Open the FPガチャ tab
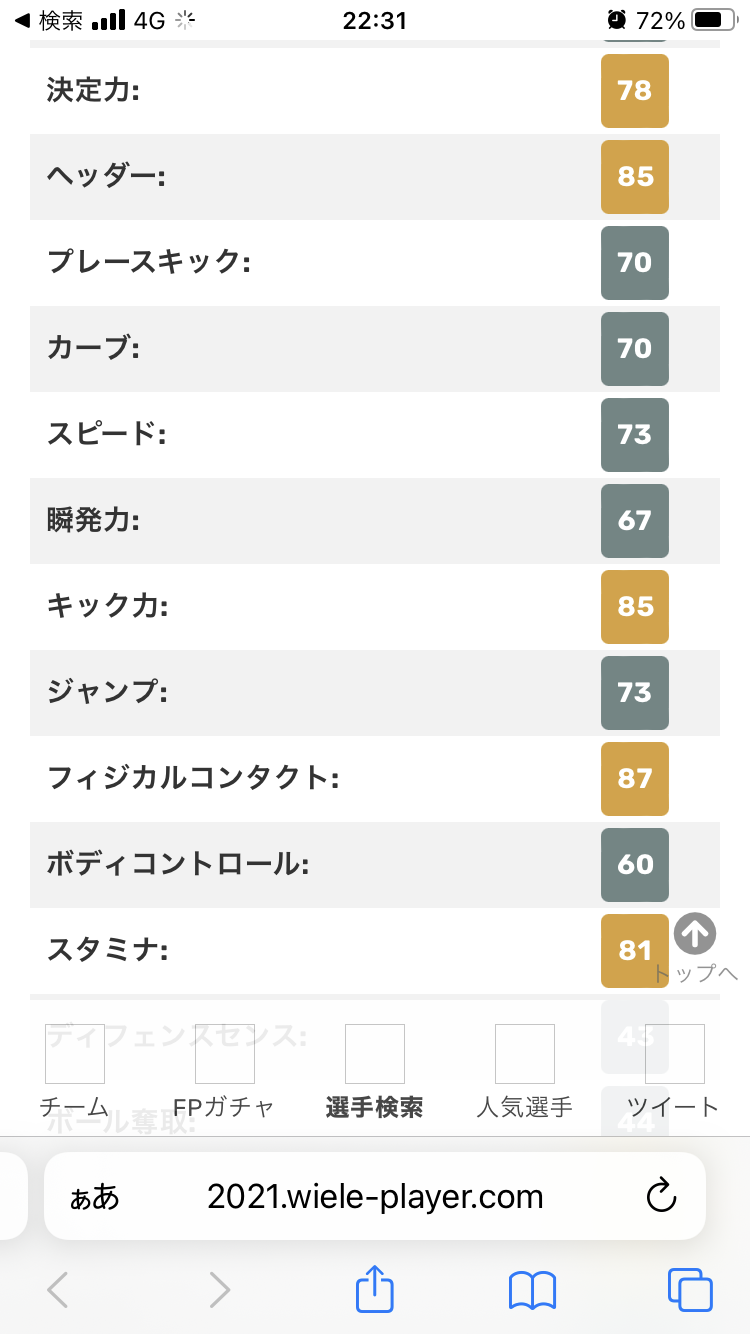750x1334 pixels. tap(225, 1071)
